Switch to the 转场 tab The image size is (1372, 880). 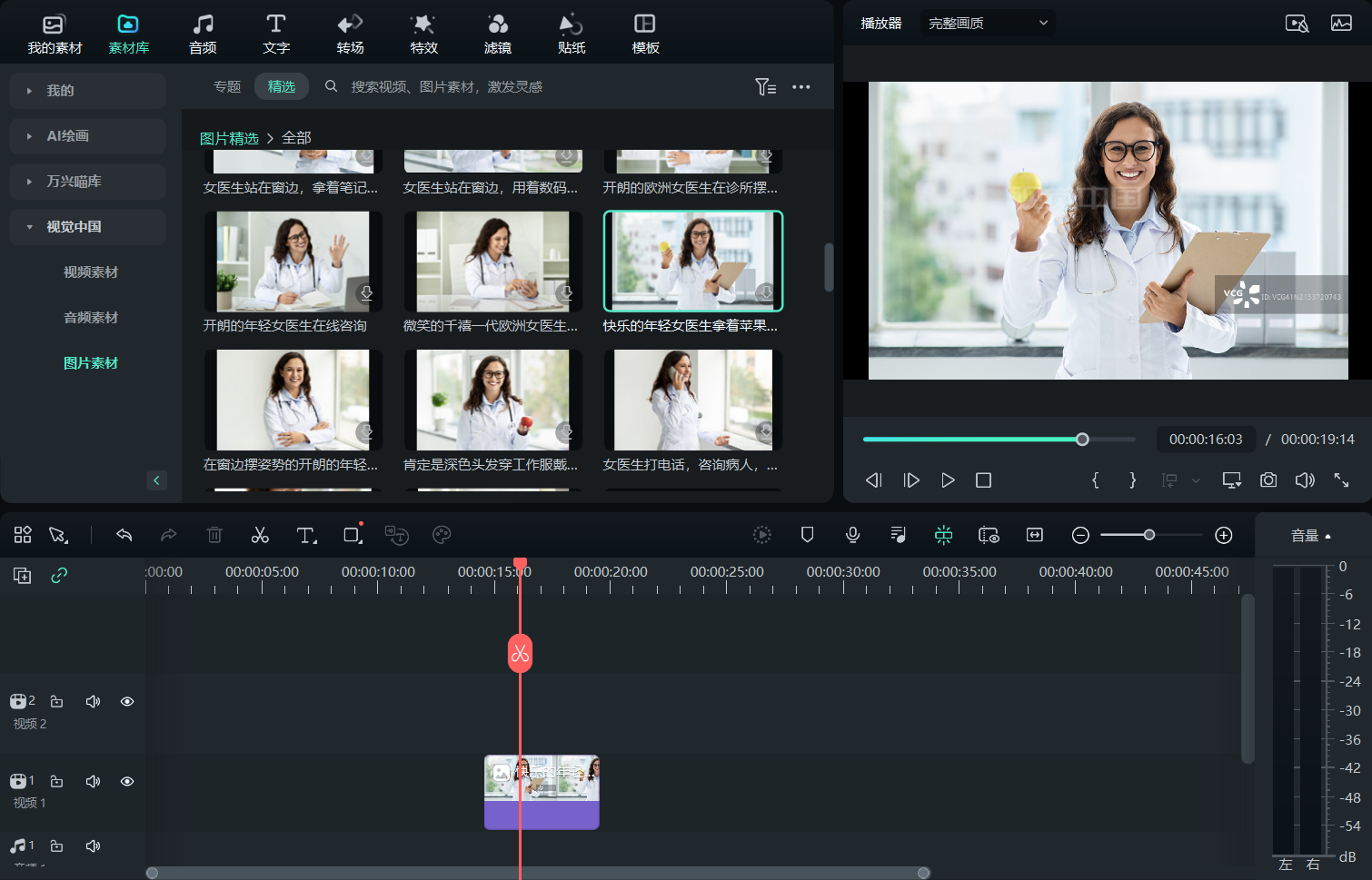click(350, 34)
